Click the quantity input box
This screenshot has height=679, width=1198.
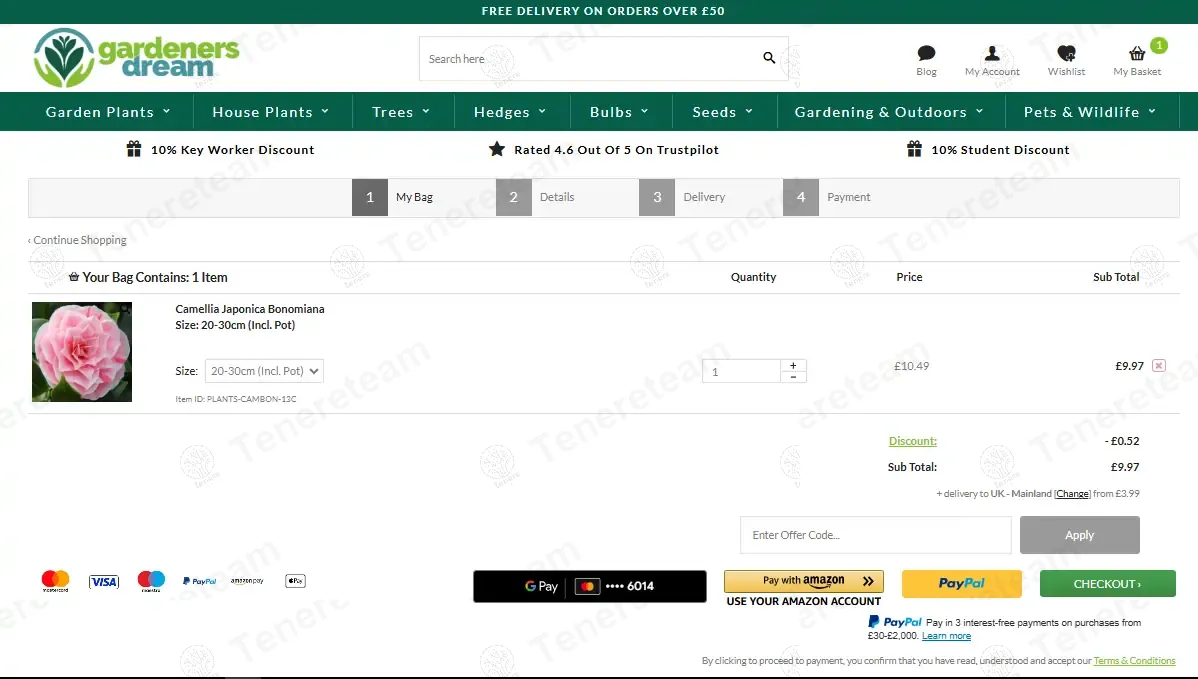(741, 371)
